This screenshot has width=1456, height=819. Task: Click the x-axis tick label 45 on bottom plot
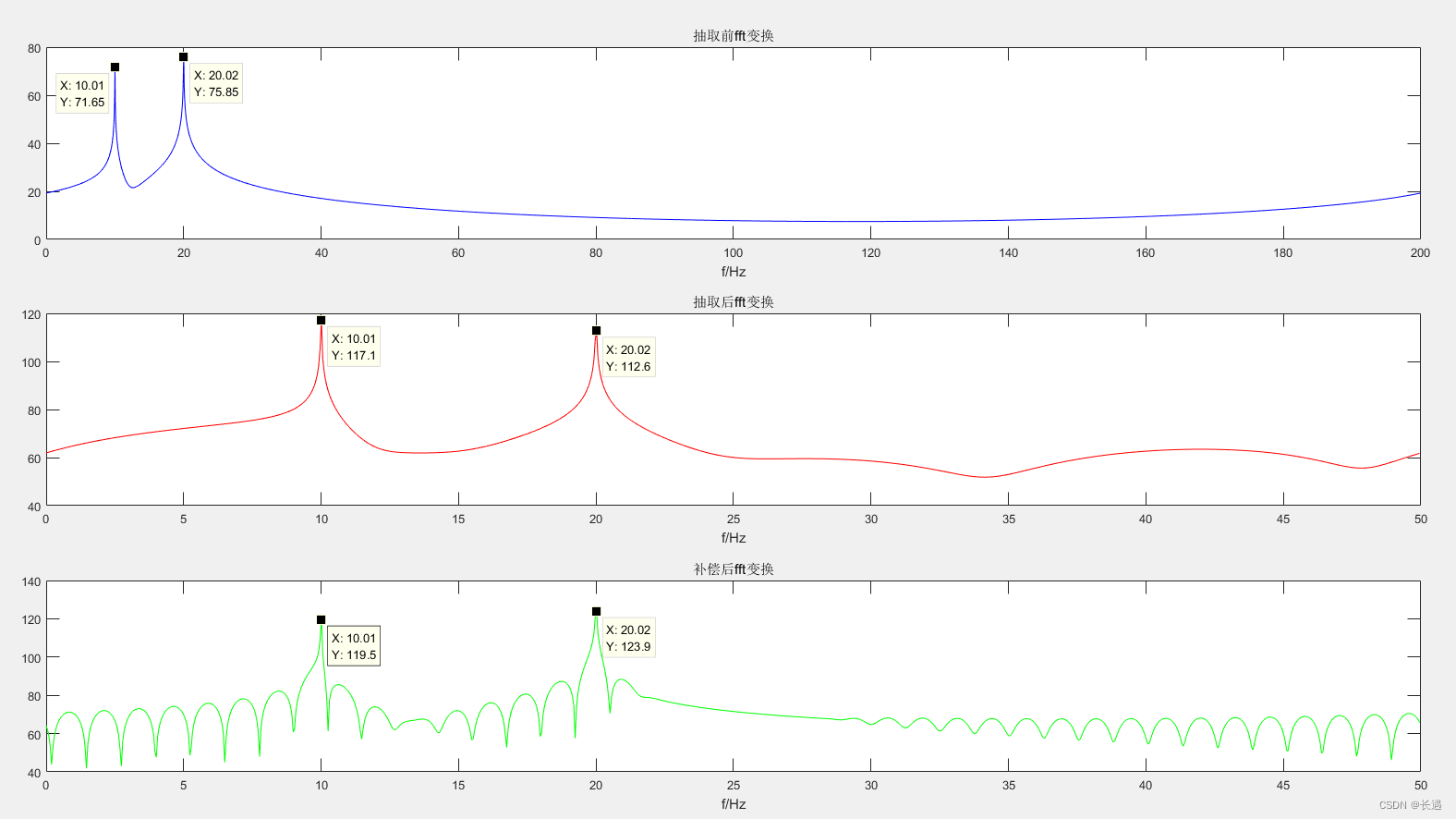[x=1283, y=785]
